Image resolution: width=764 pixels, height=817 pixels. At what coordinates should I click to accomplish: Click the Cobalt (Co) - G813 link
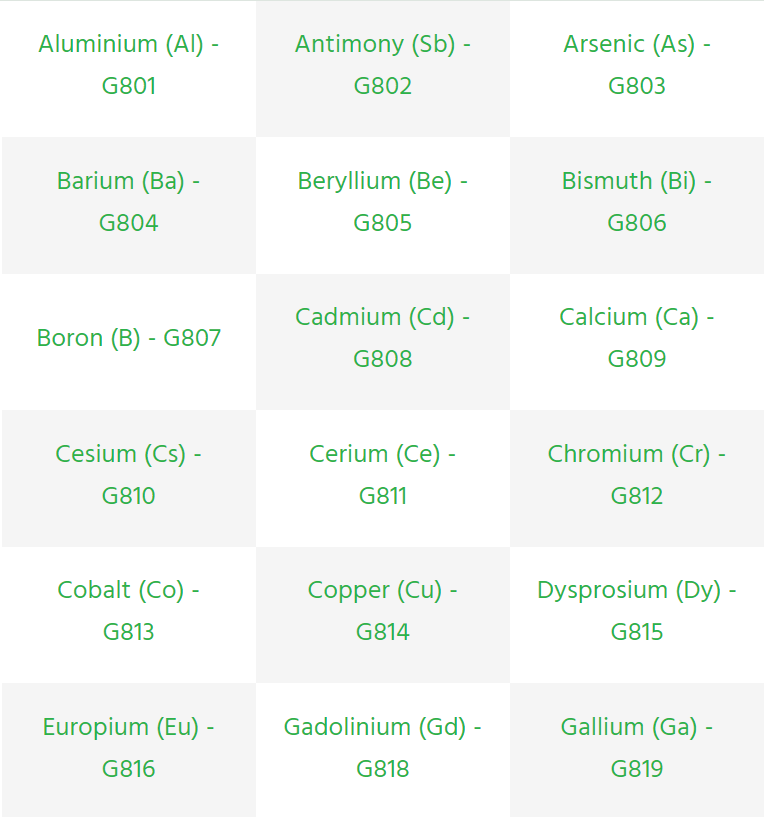coord(128,611)
